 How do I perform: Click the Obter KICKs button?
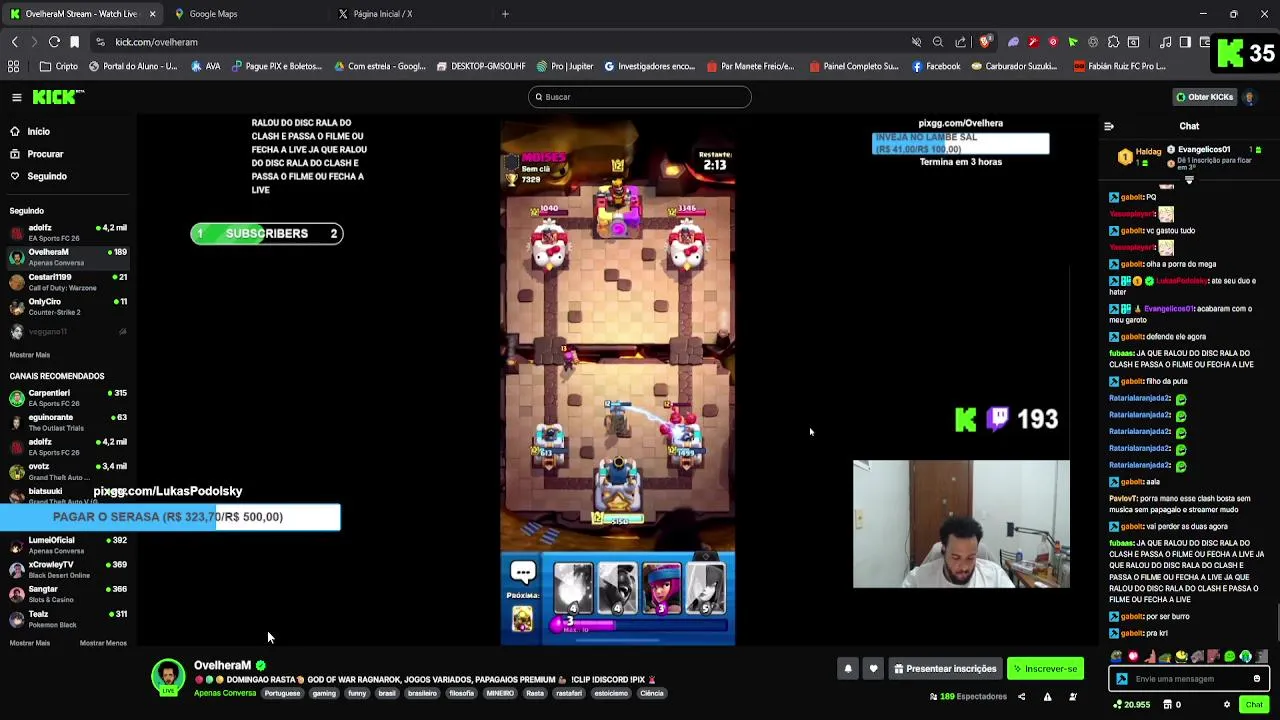[x=1205, y=97]
